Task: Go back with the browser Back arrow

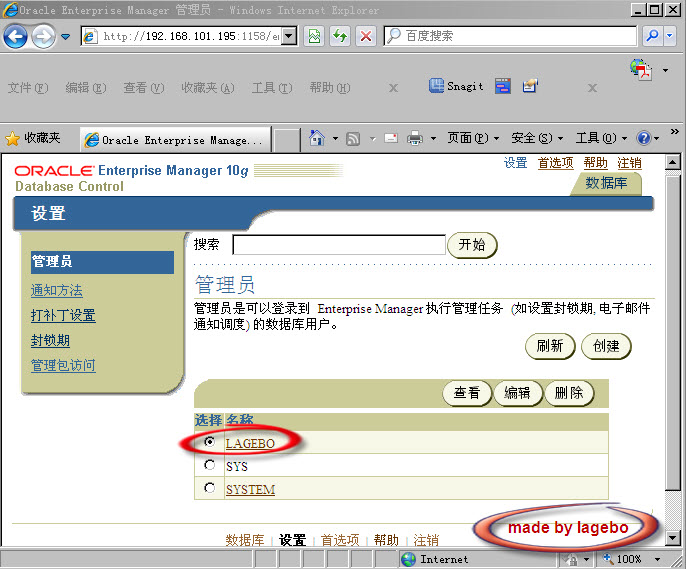Action: 15,36
